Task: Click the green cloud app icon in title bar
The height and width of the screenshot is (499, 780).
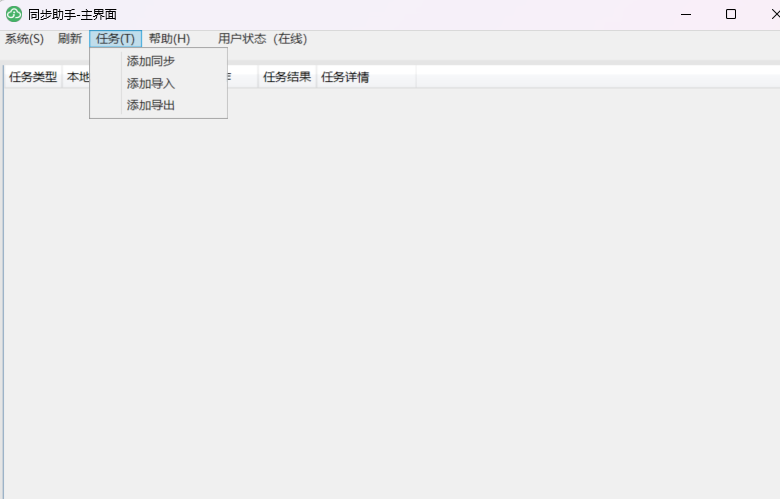Action: 14,14
